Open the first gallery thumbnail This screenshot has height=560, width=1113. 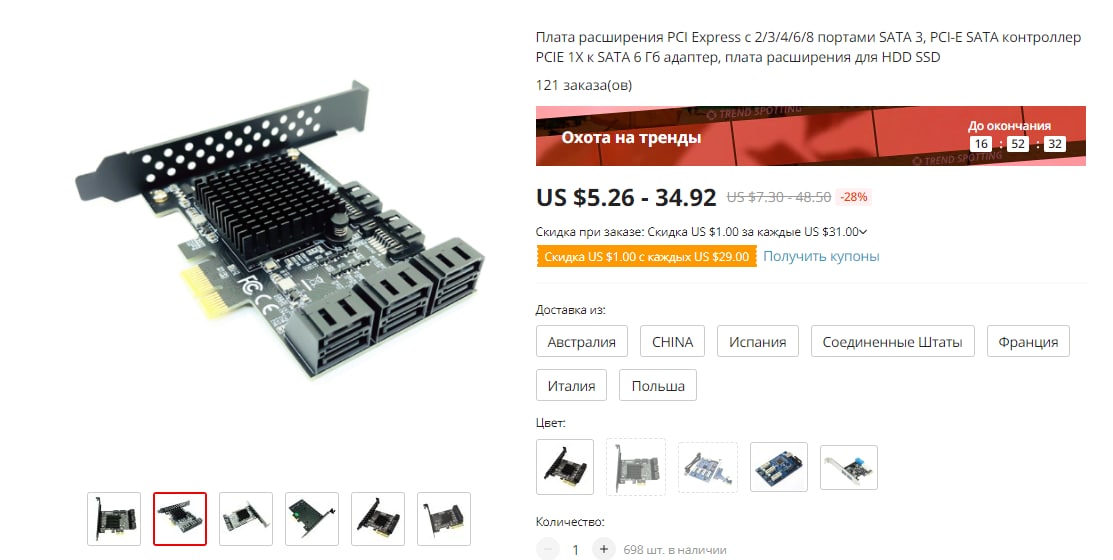point(114,519)
